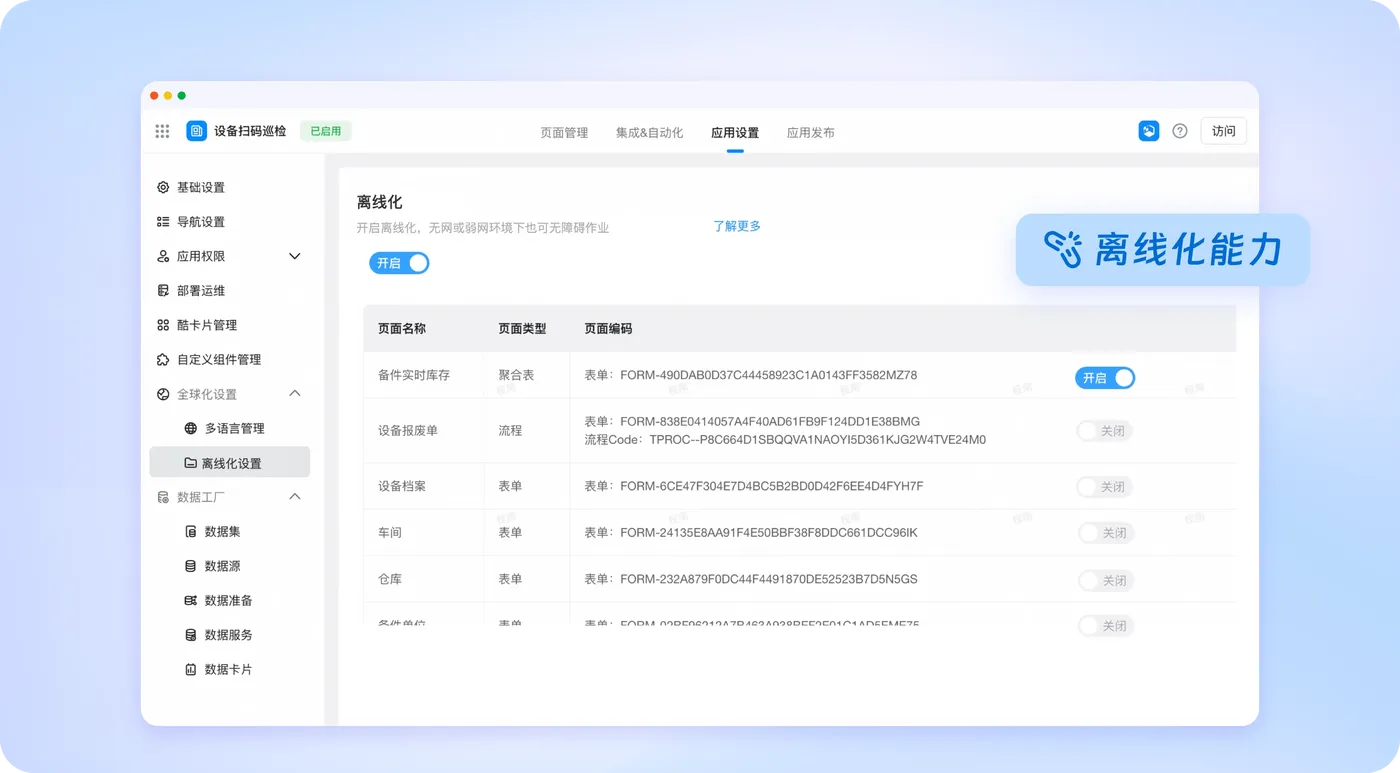The image size is (1400, 773).
Task: Enable offline toggle for 车间
Action: point(1106,533)
